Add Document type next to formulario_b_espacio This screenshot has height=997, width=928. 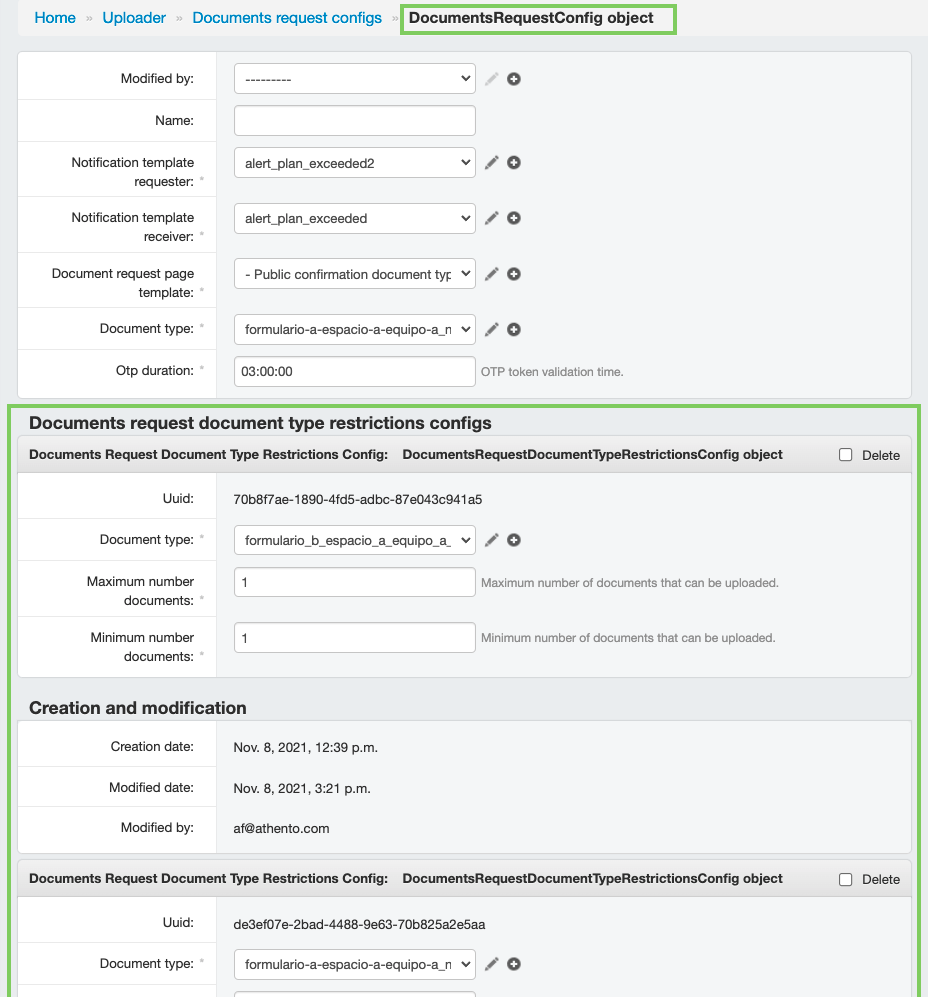point(514,540)
